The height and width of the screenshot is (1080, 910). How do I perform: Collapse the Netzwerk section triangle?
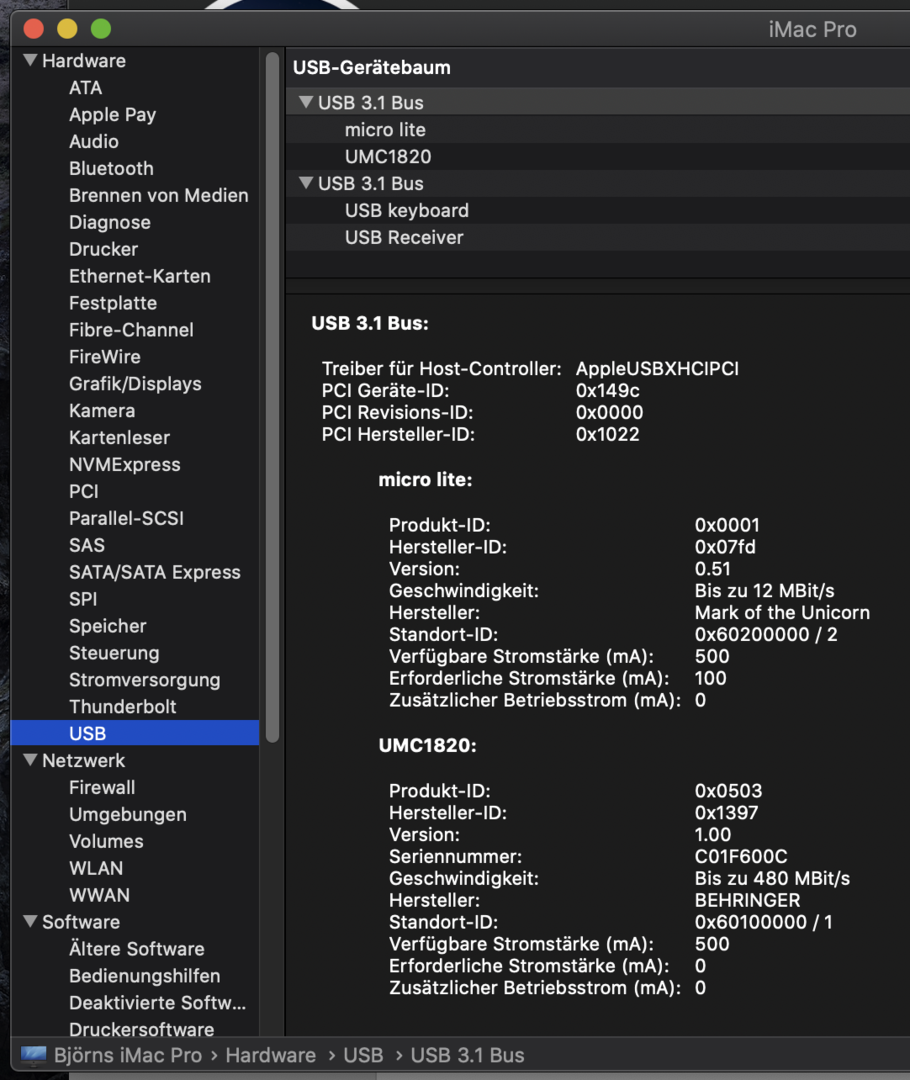pos(30,761)
